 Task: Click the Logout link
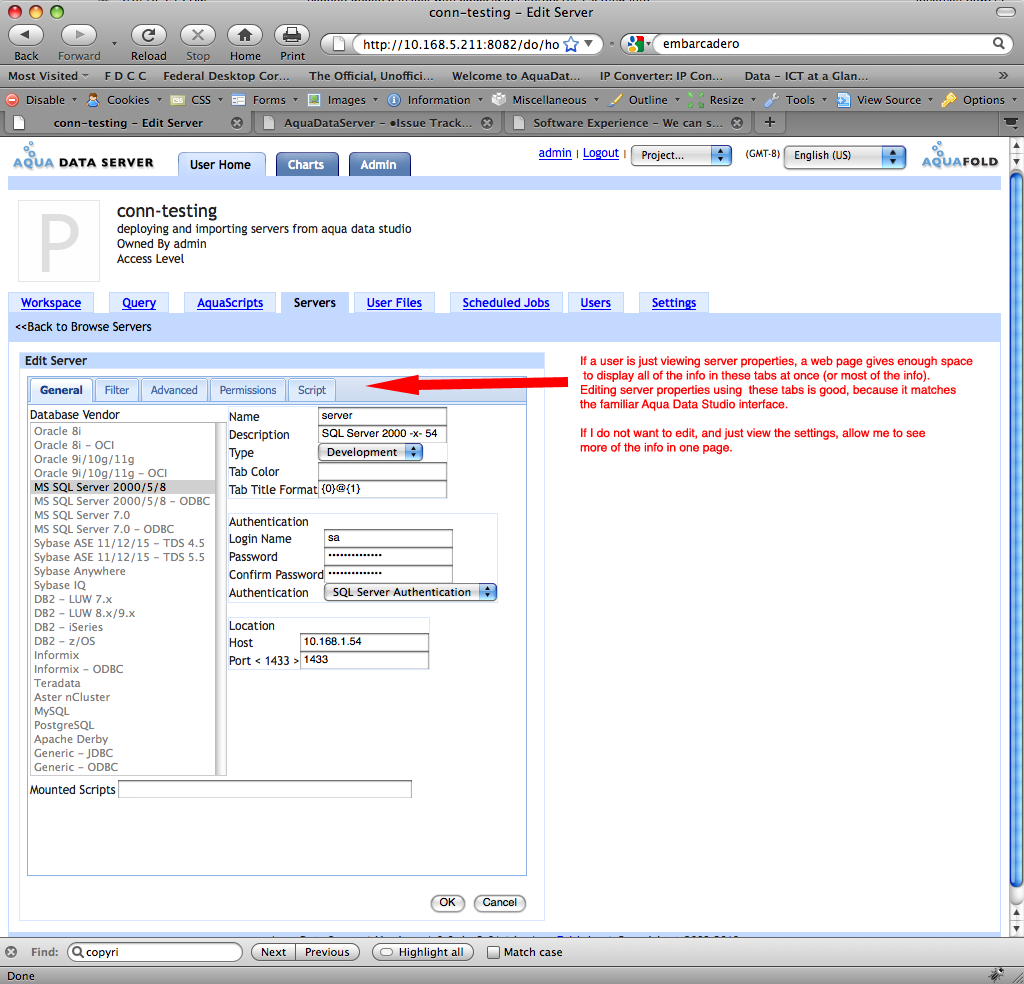[601, 153]
